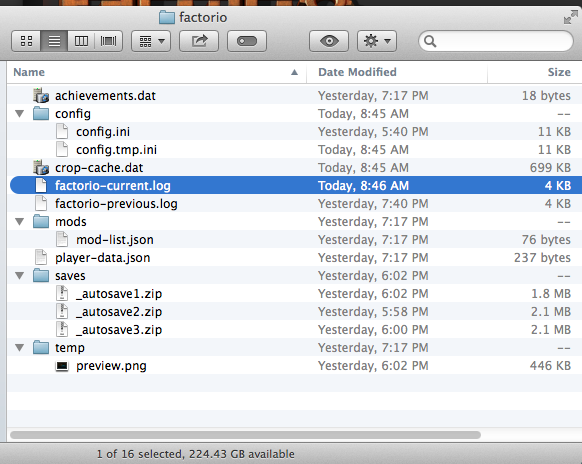Select the config folder icon
The width and height of the screenshot is (582, 464).
point(41,114)
